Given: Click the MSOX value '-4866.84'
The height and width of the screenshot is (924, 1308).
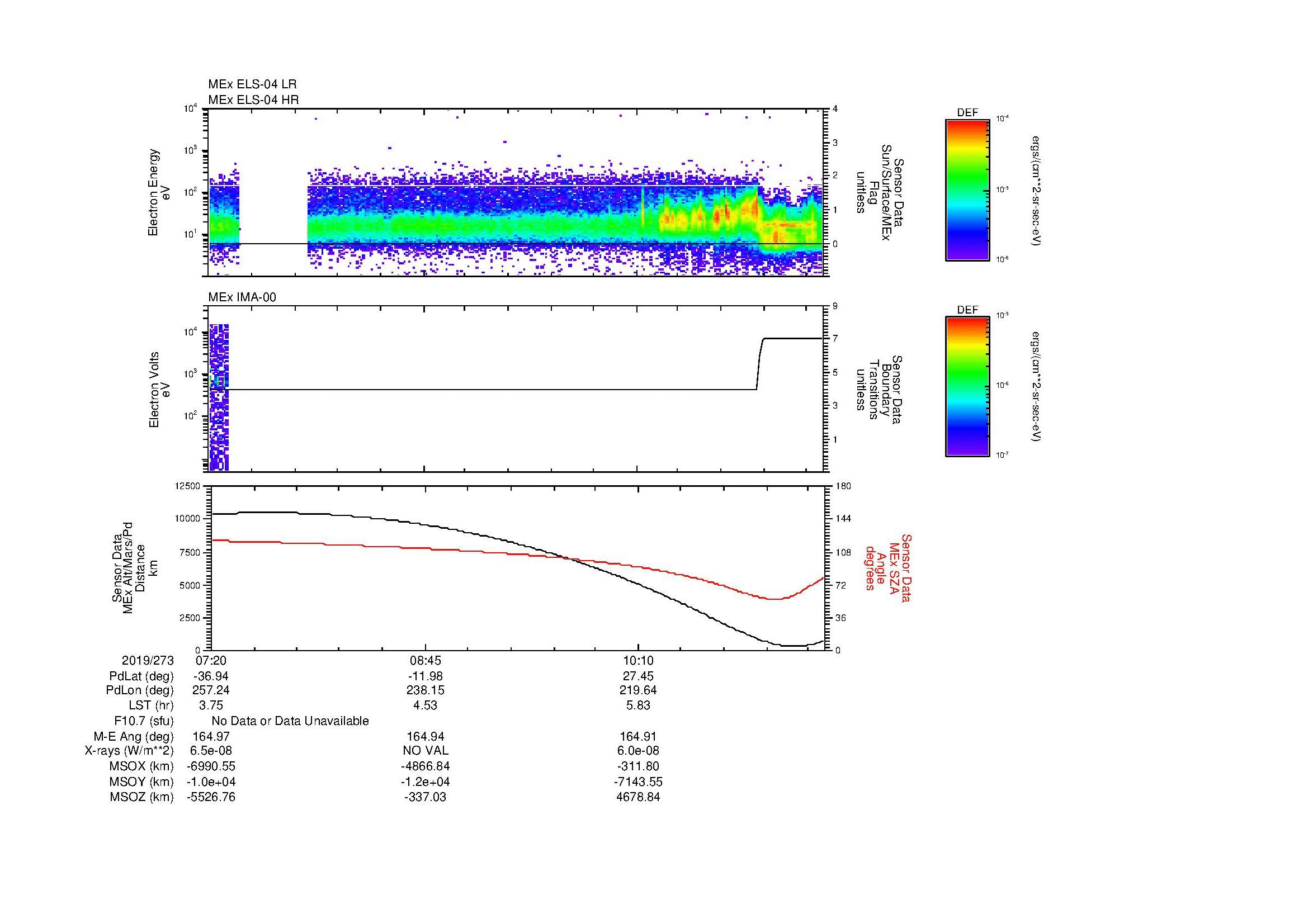Looking at the screenshot, I should click(425, 767).
